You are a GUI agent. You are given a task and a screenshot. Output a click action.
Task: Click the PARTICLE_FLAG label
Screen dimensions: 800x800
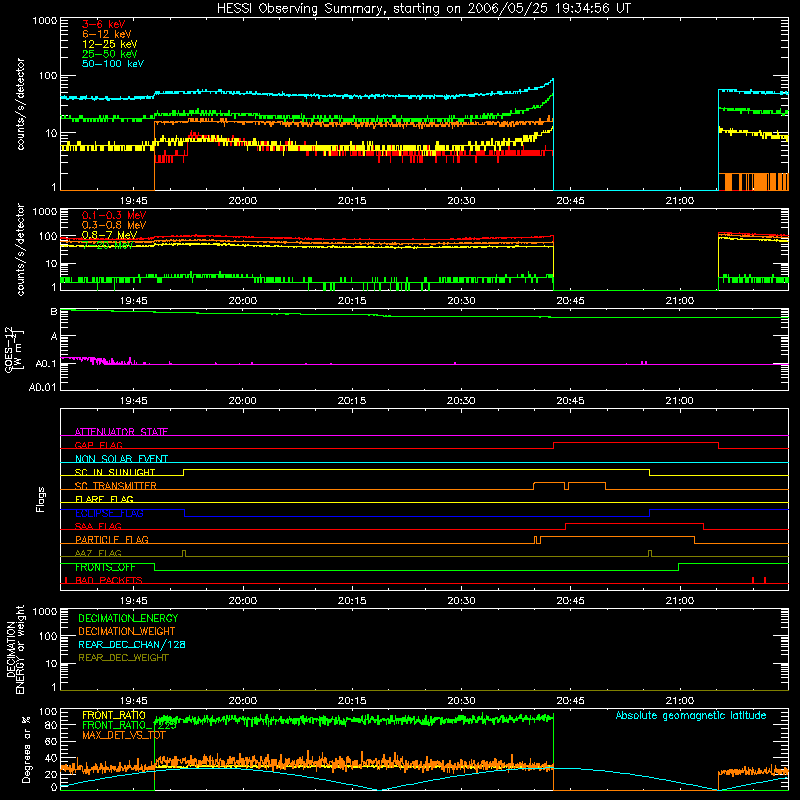(112, 539)
